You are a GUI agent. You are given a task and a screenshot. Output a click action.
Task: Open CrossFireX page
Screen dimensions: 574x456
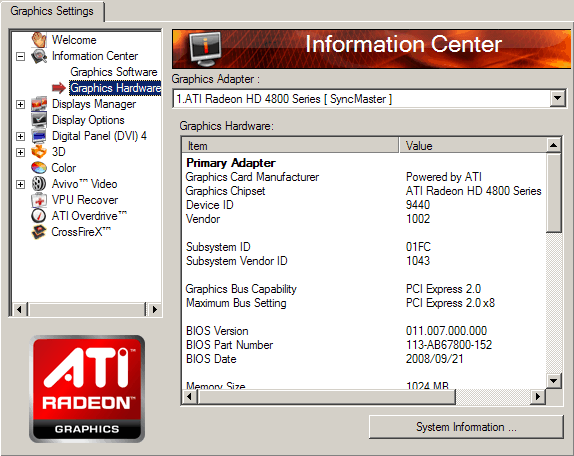81,232
